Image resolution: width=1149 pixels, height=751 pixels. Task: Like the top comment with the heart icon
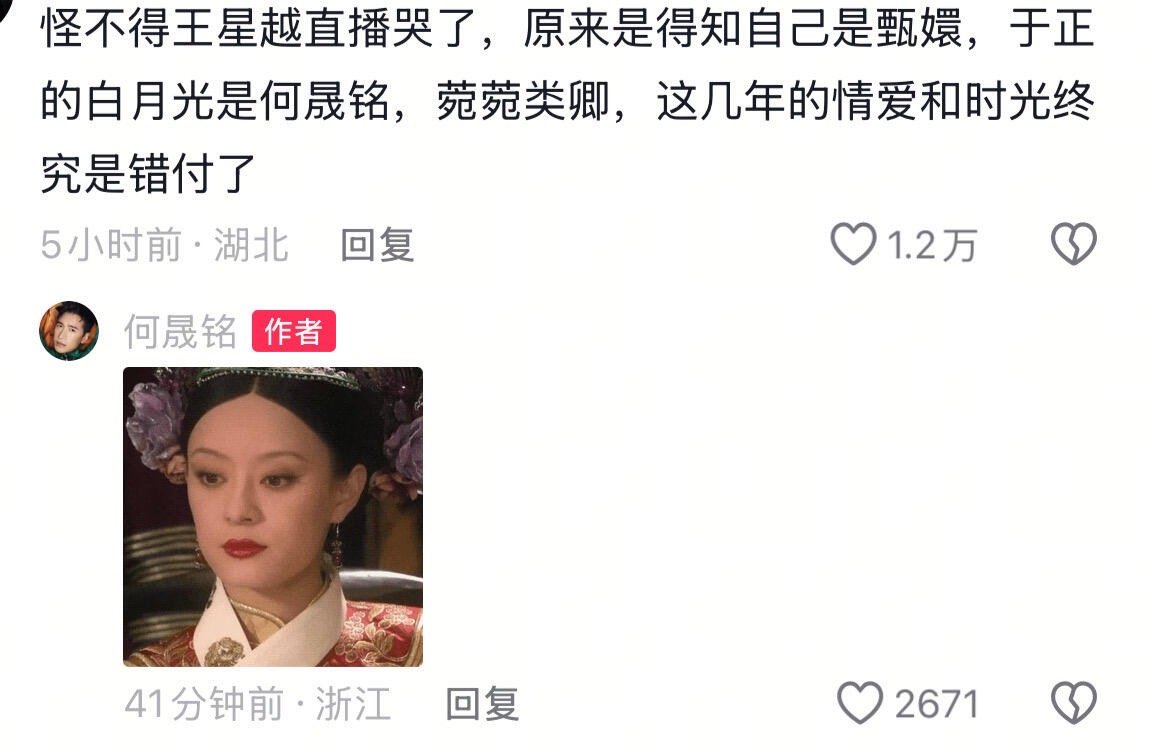pyautogui.click(x=854, y=245)
